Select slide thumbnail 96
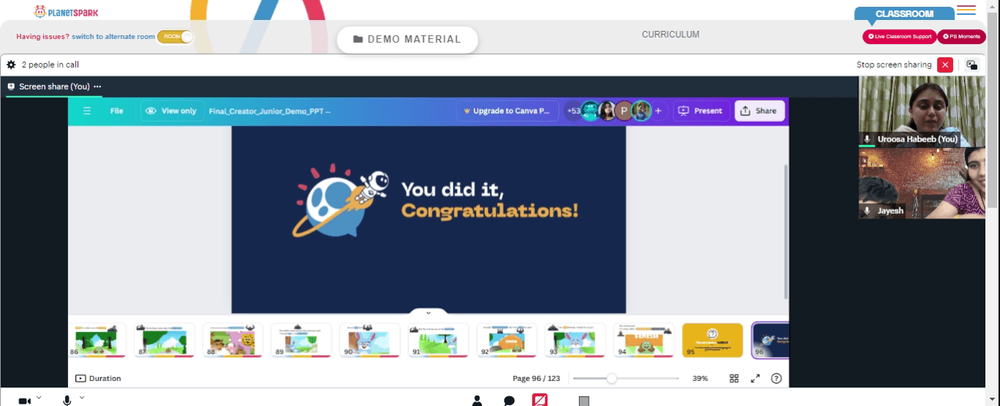This screenshot has height=406, width=1000. point(770,340)
